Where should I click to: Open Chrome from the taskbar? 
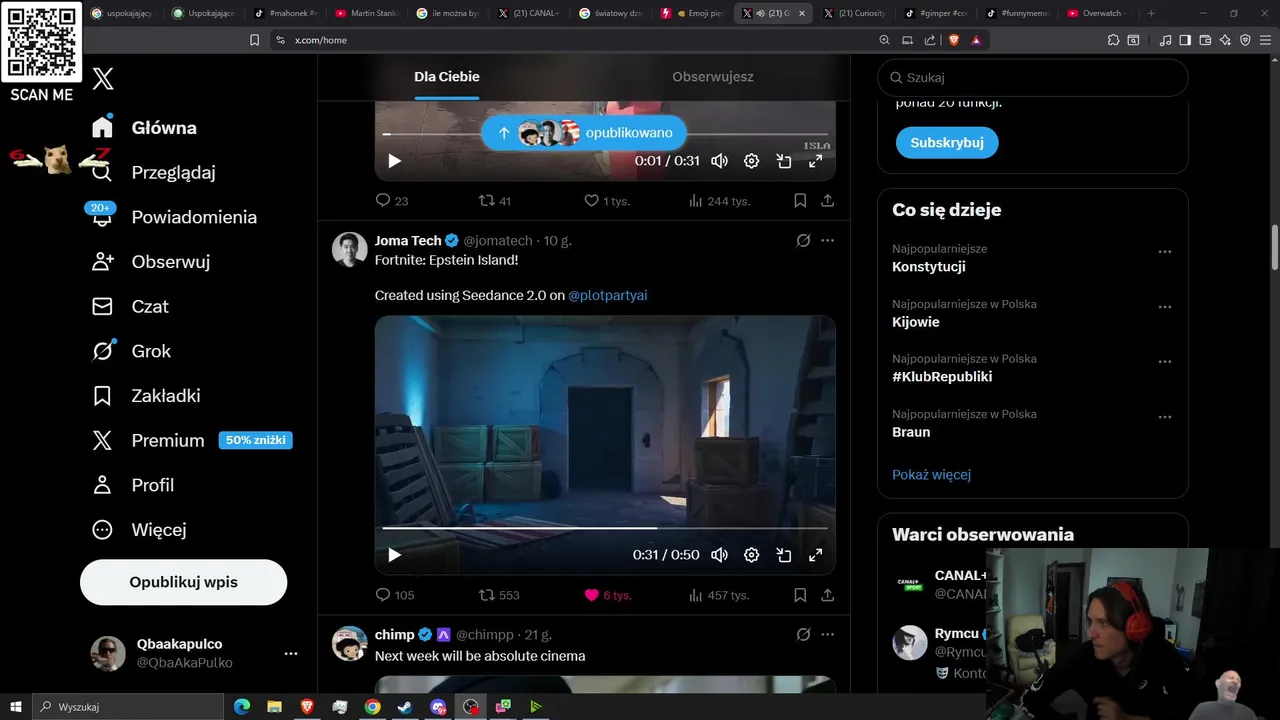[372, 707]
